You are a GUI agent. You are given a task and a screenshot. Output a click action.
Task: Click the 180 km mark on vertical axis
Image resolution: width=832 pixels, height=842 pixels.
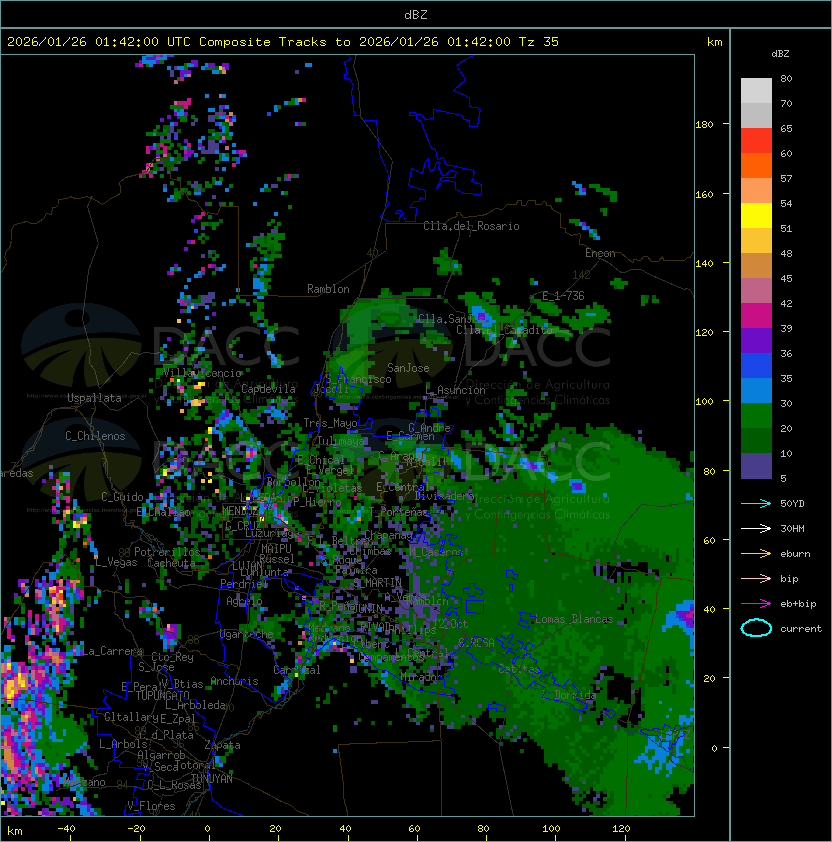coord(704,124)
